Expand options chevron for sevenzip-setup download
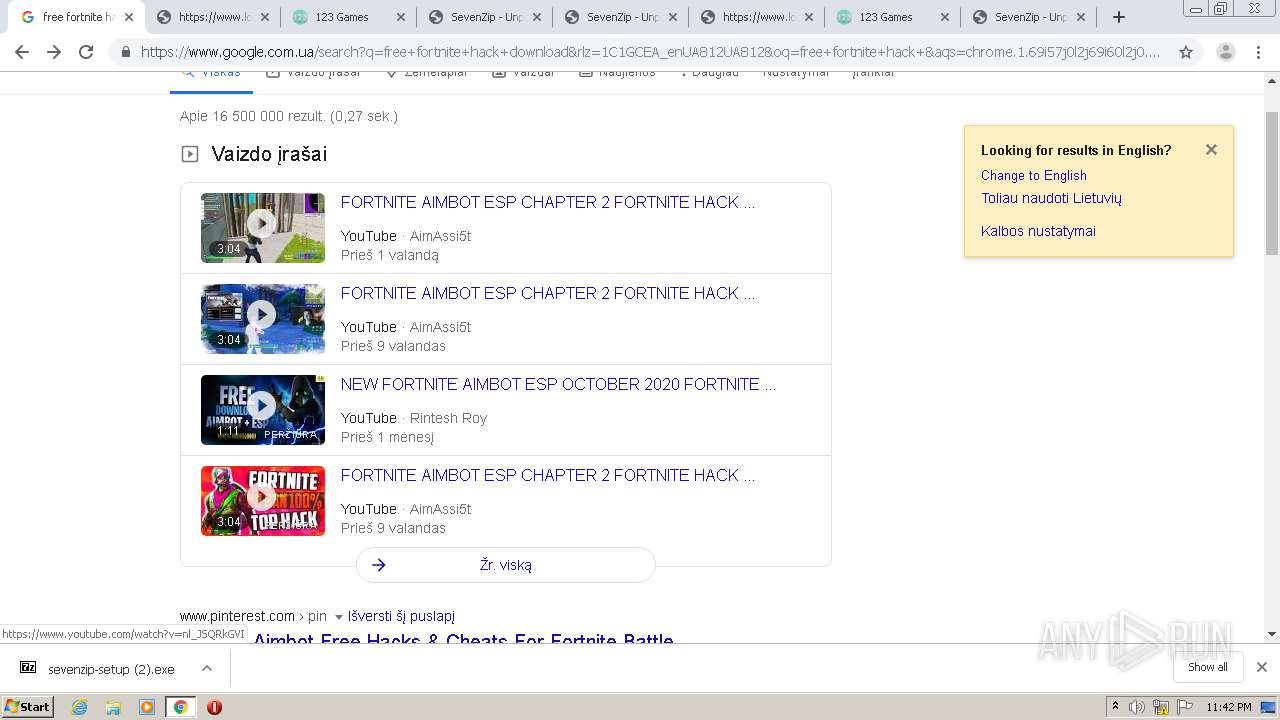The width and height of the screenshot is (1280, 720). coord(207,668)
